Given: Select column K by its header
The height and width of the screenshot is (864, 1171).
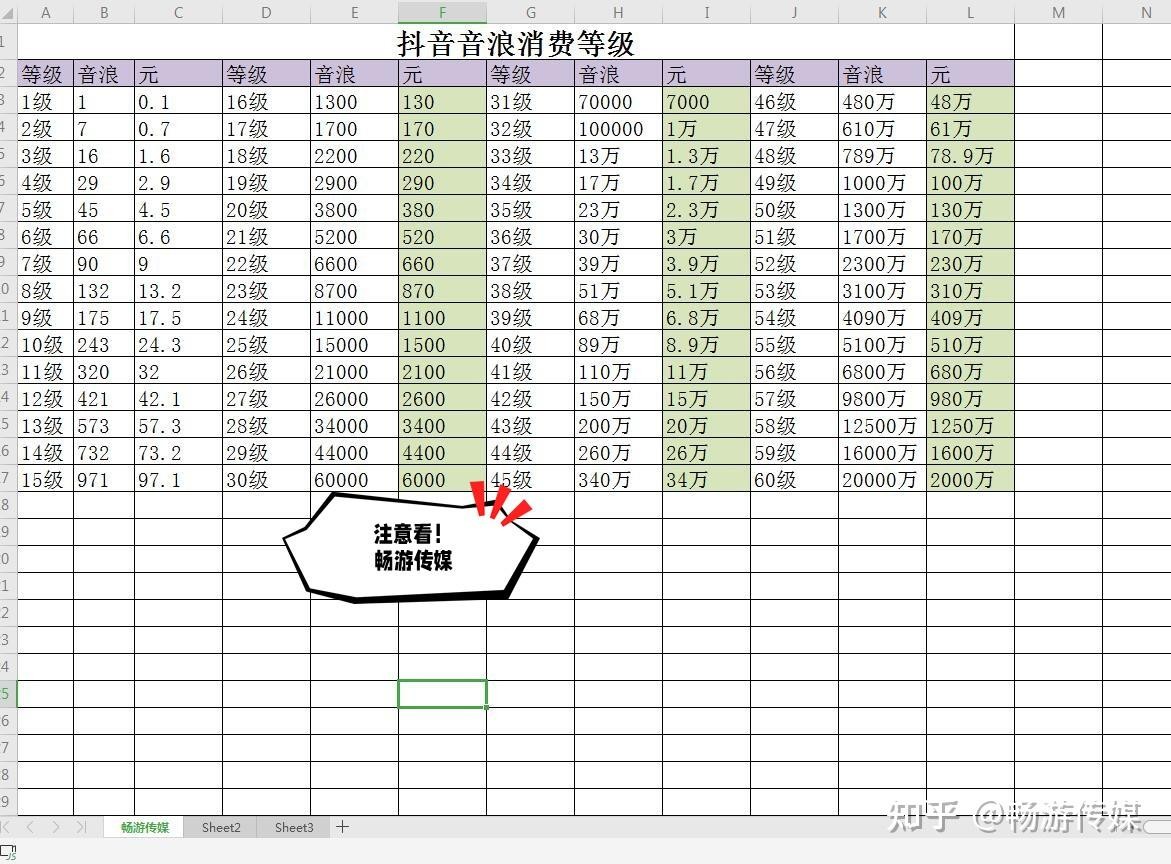Looking at the screenshot, I should tap(883, 12).
